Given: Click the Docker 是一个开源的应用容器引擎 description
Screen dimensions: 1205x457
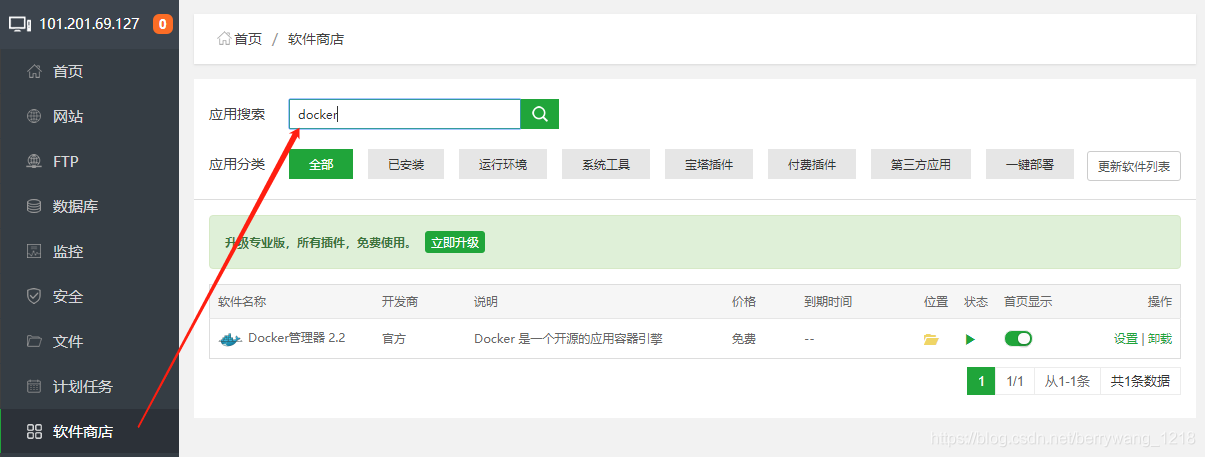Looking at the screenshot, I should click(x=568, y=339).
